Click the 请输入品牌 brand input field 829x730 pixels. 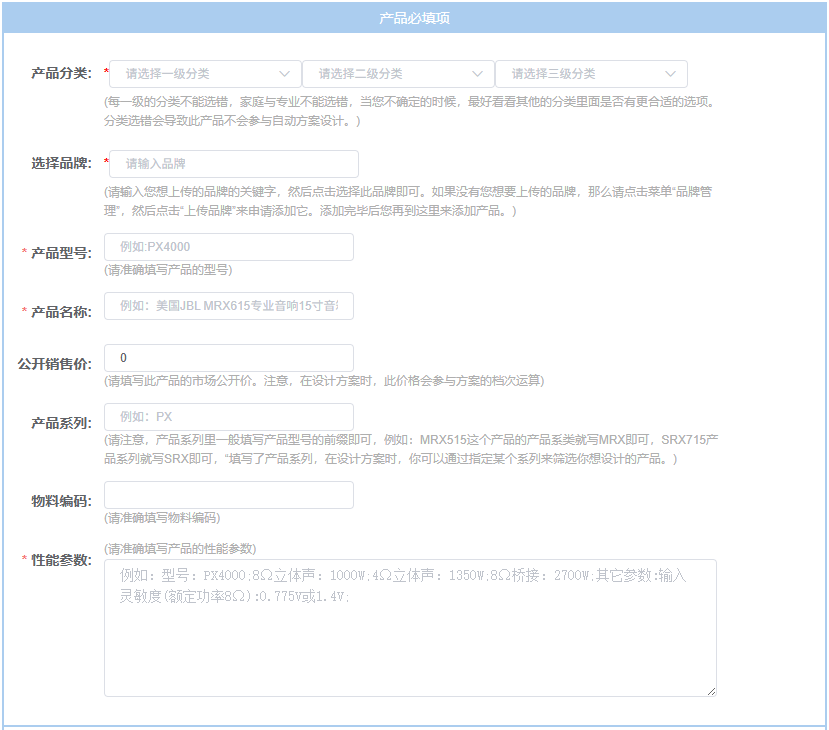click(234, 164)
